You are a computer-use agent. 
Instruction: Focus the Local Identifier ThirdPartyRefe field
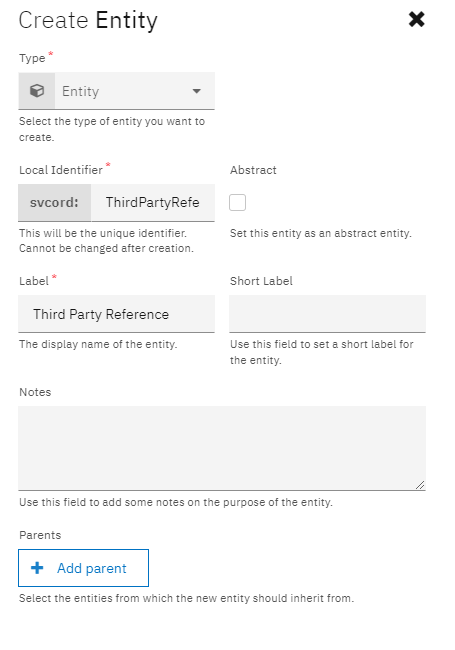coord(152,202)
